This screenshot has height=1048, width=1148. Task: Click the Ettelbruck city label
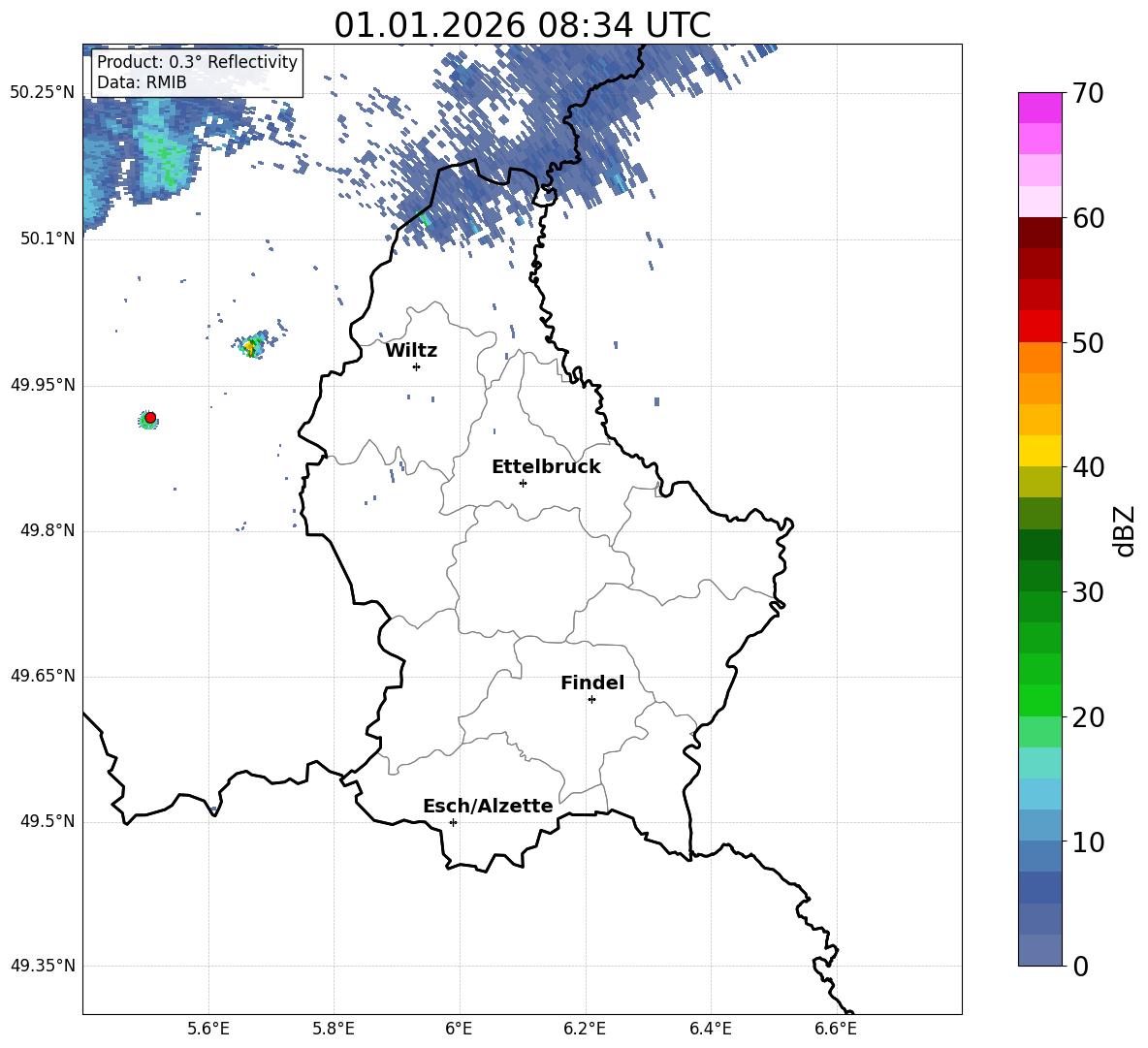tap(546, 467)
